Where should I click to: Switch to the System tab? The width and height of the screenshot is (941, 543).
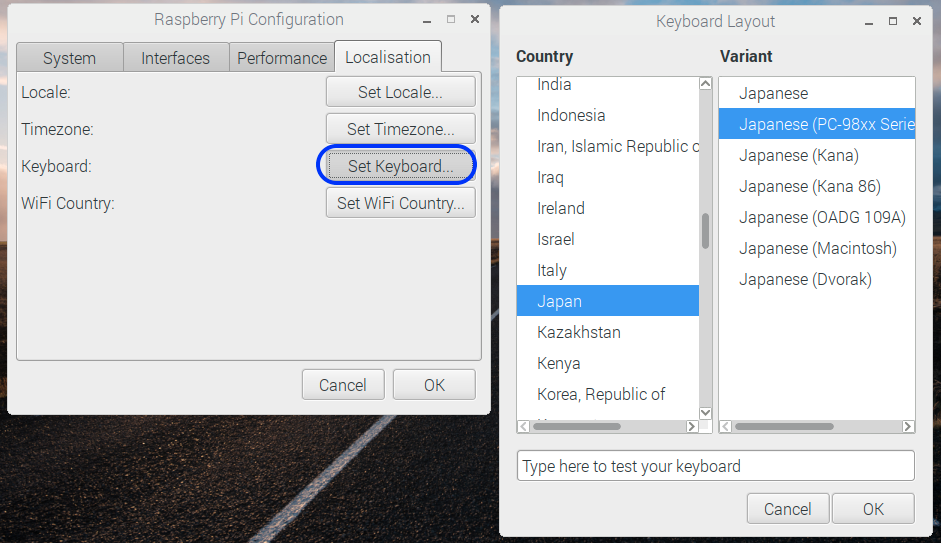tap(69, 58)
